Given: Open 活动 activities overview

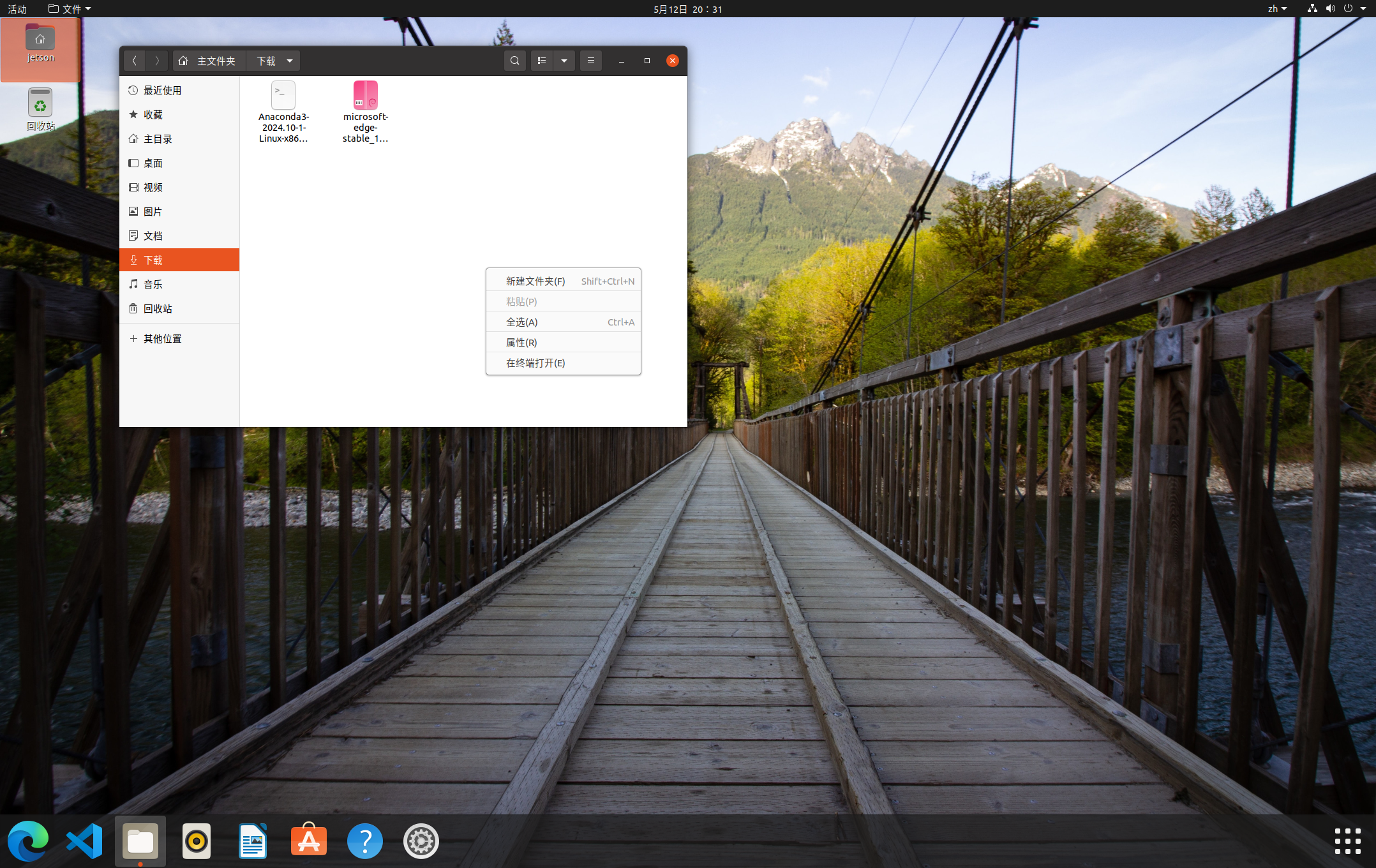Looking at the screenshot, I should pos(17,9).
